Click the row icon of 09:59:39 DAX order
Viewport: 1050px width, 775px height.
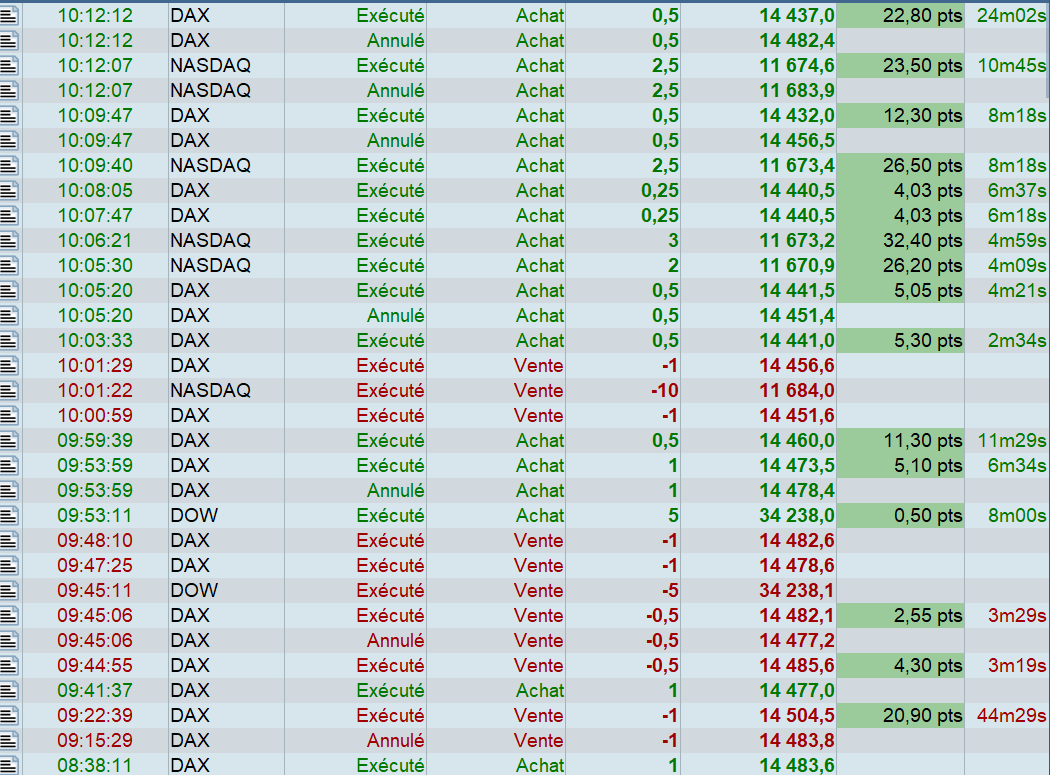point(9,441)
